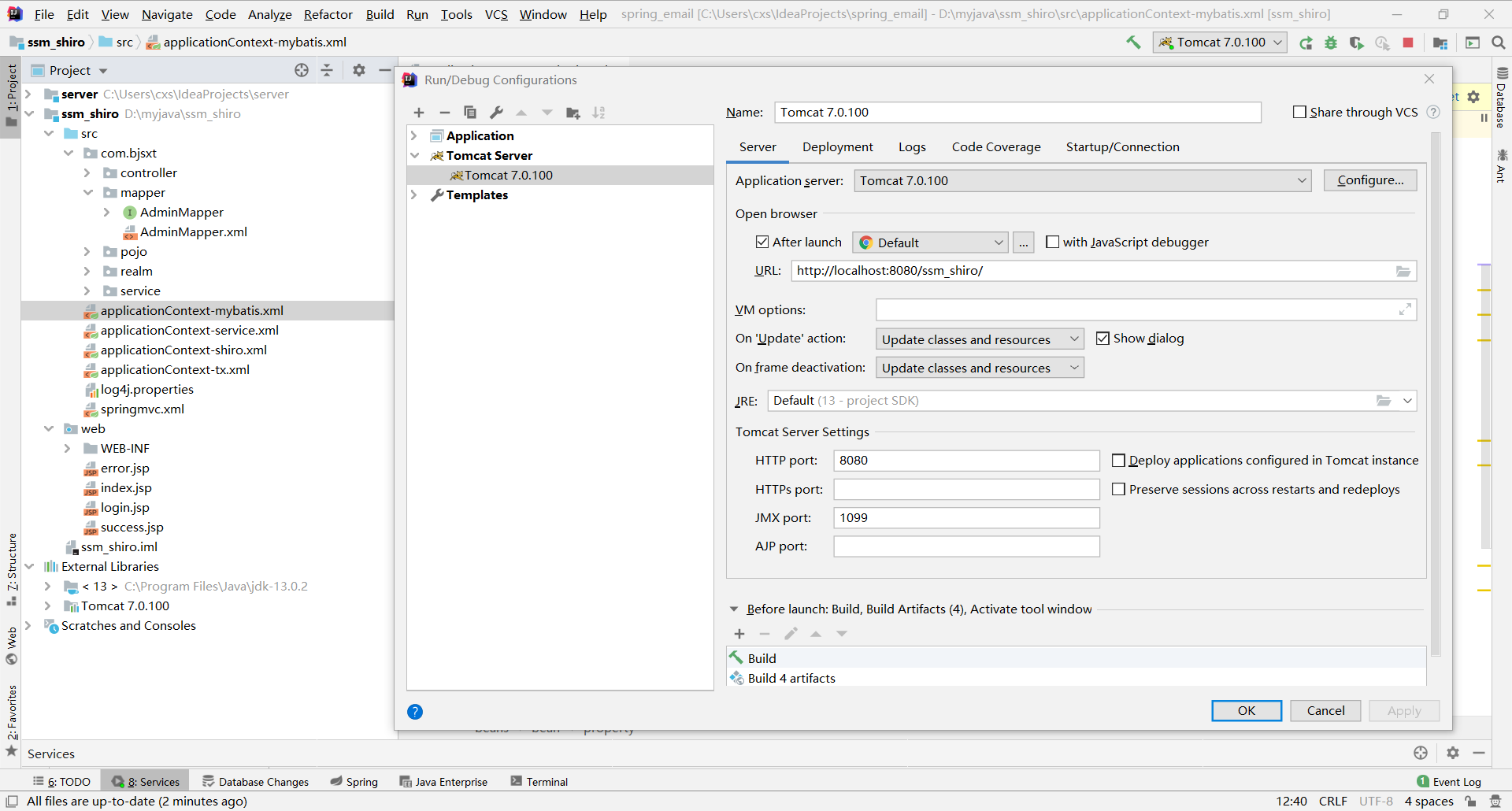Image resolution: width=1512 pixels, height=811 pixels.
Task: Click the Run Tomcat rerun icon
Action: (x=1306, y=43)
